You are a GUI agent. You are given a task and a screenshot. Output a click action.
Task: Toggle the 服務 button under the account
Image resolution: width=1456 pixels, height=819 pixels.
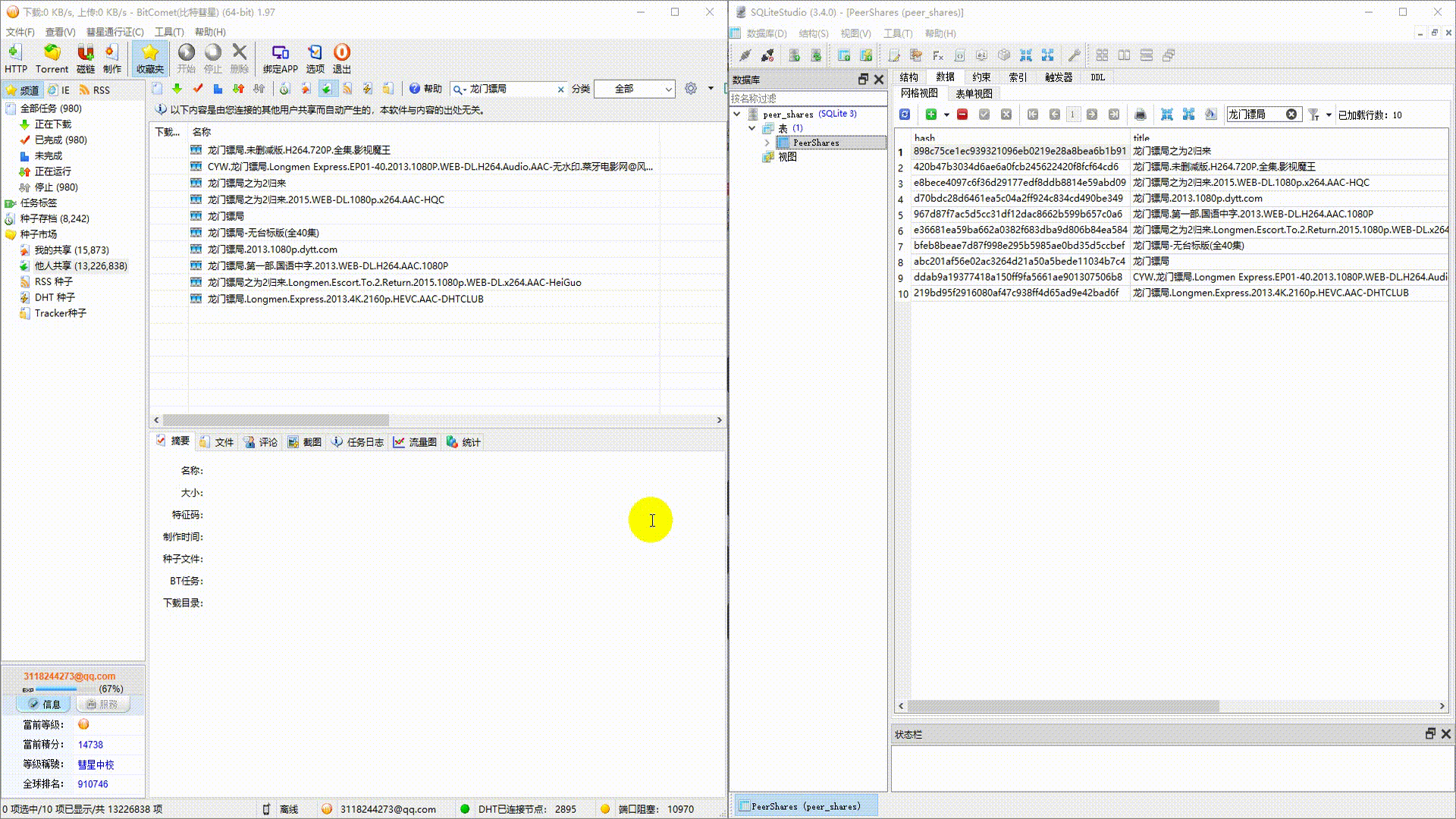tap(102, 704)
